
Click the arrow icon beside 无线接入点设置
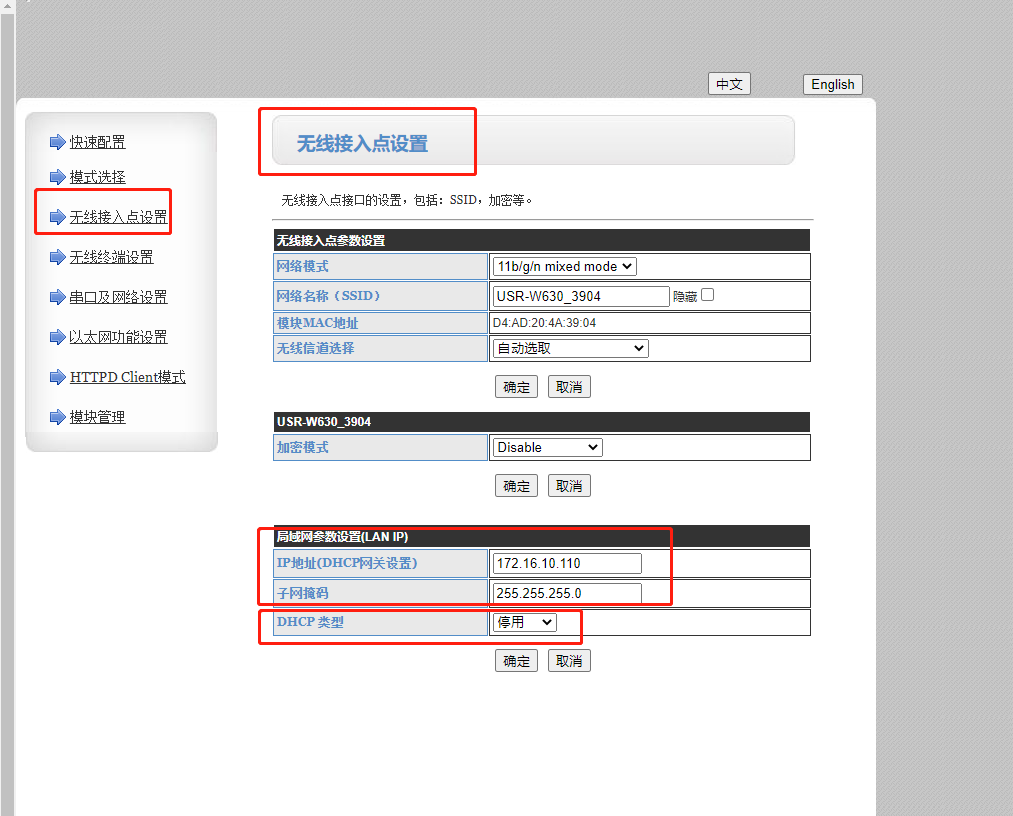point(57,217)
